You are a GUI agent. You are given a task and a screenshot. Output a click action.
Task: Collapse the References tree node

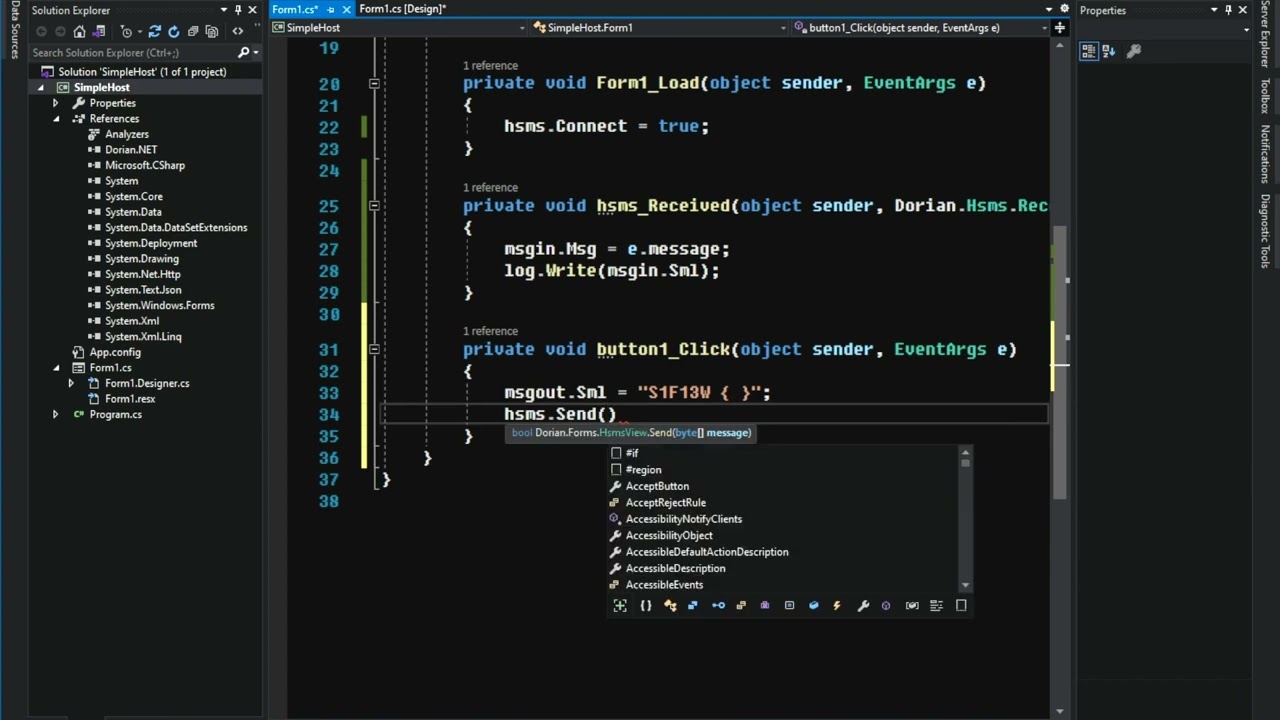(x=56, y=119)
